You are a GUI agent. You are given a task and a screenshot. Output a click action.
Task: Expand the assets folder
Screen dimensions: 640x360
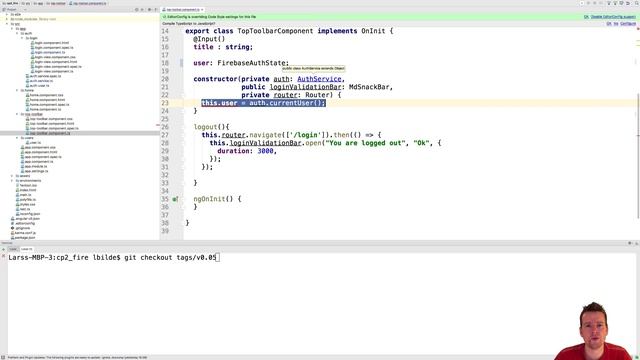(x=12, y=176)
